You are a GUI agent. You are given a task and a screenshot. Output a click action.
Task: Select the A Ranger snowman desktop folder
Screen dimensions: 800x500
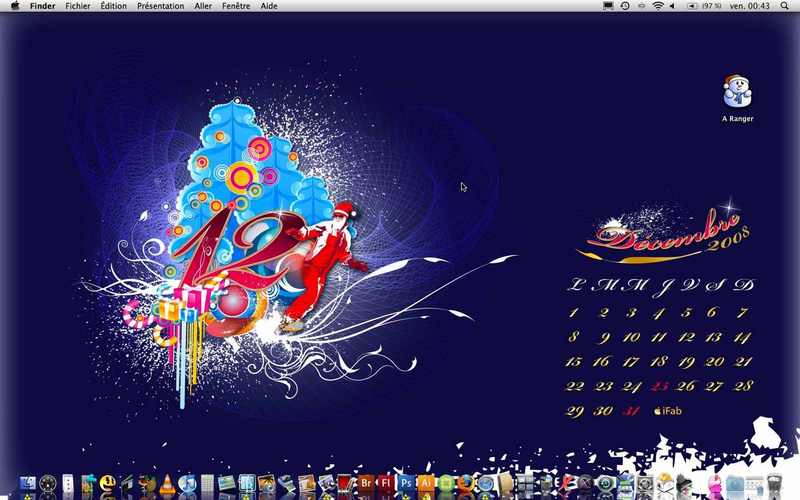737,98
